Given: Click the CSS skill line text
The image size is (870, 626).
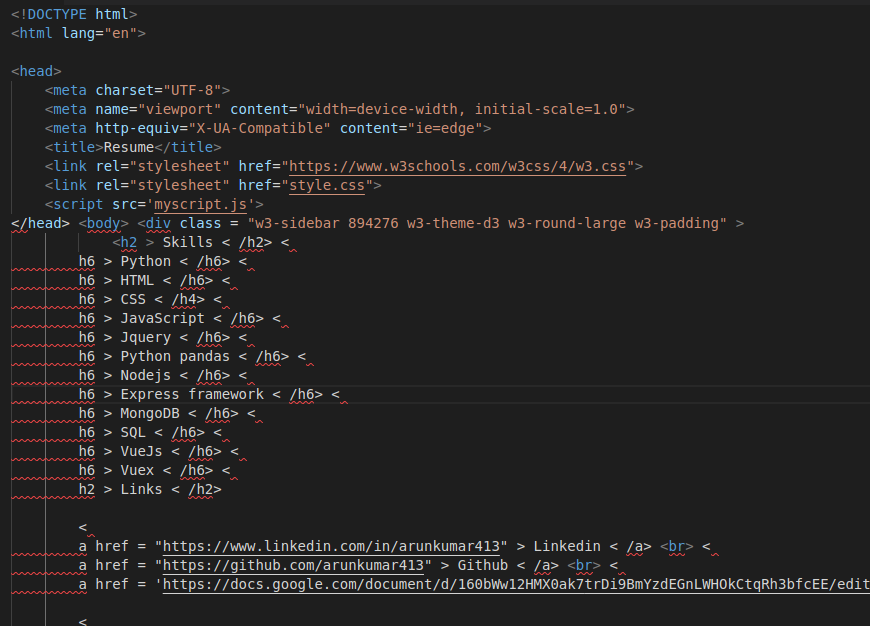Looking at the screenshot, I should pos(133,299).
